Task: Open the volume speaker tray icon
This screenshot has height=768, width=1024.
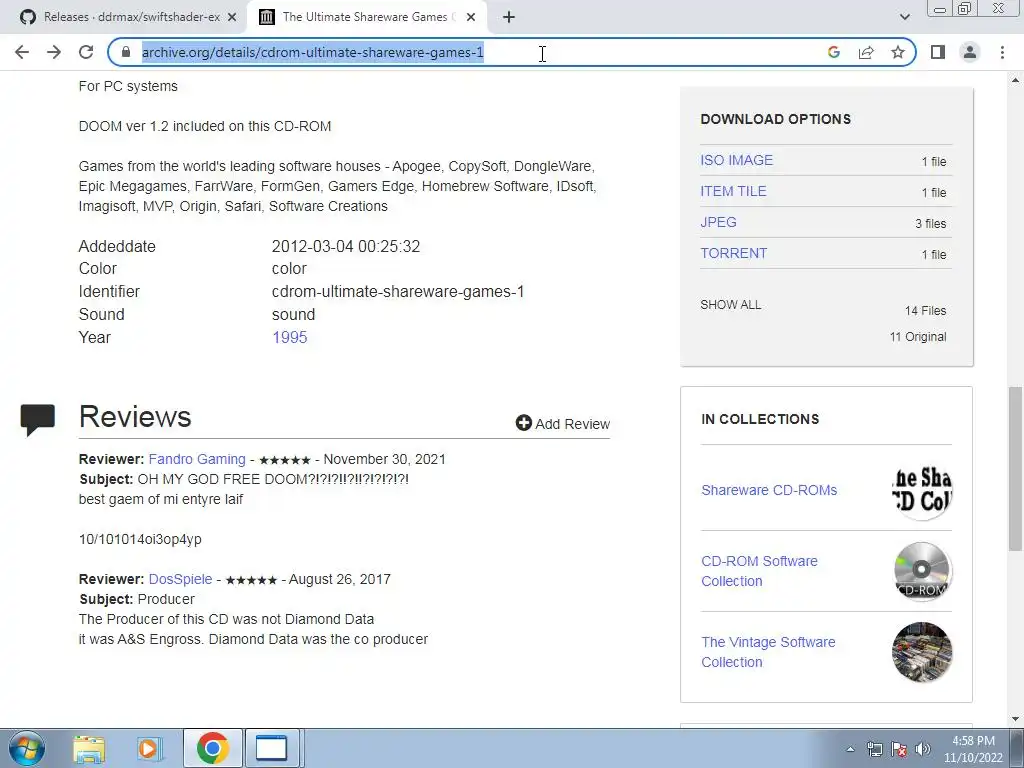Action: (923, 749)
